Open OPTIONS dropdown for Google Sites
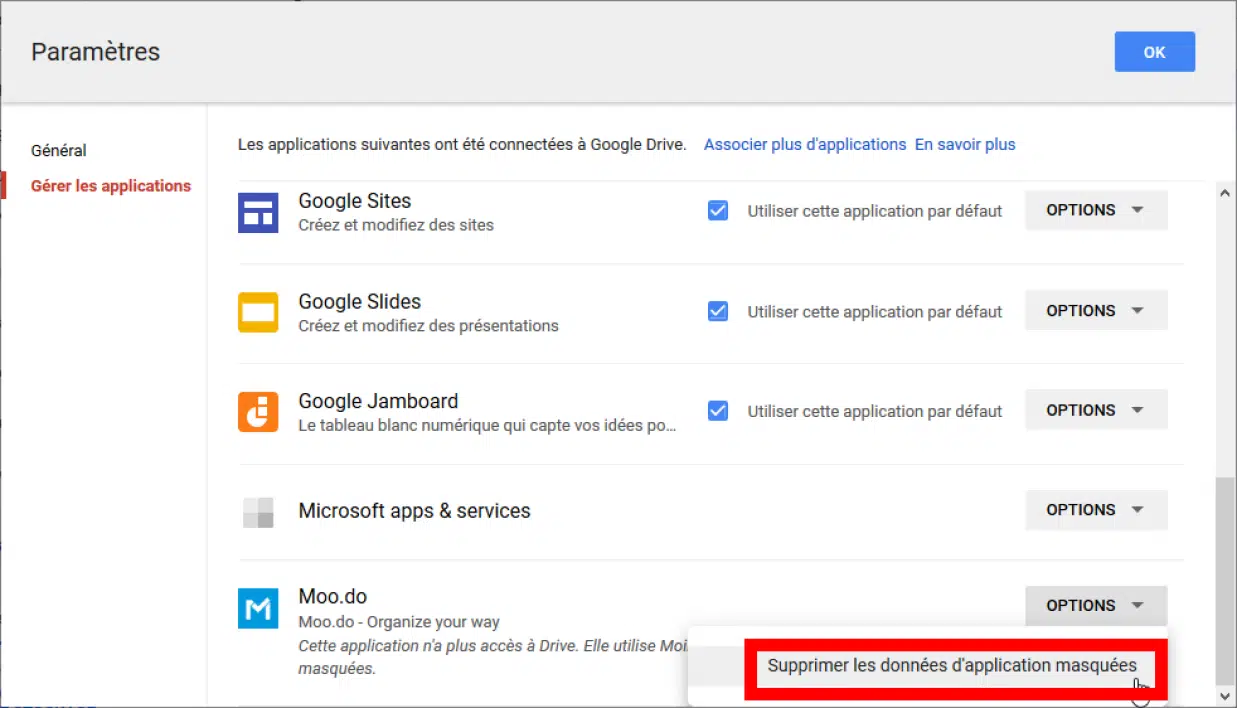Image resolution: width=1237 pixels, height=708 pixels. pos(1096,210)
